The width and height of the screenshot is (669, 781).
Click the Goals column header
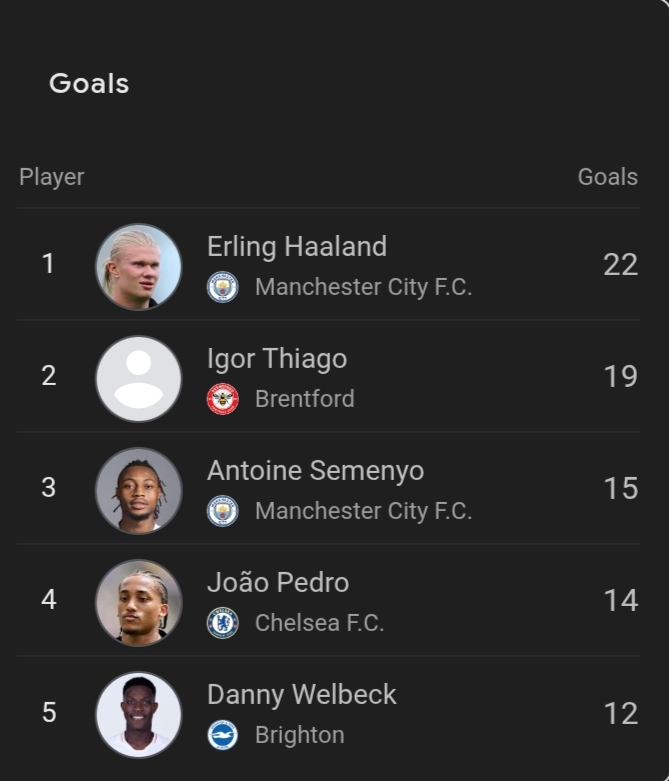pyautogui.click(x=607, y=177)
